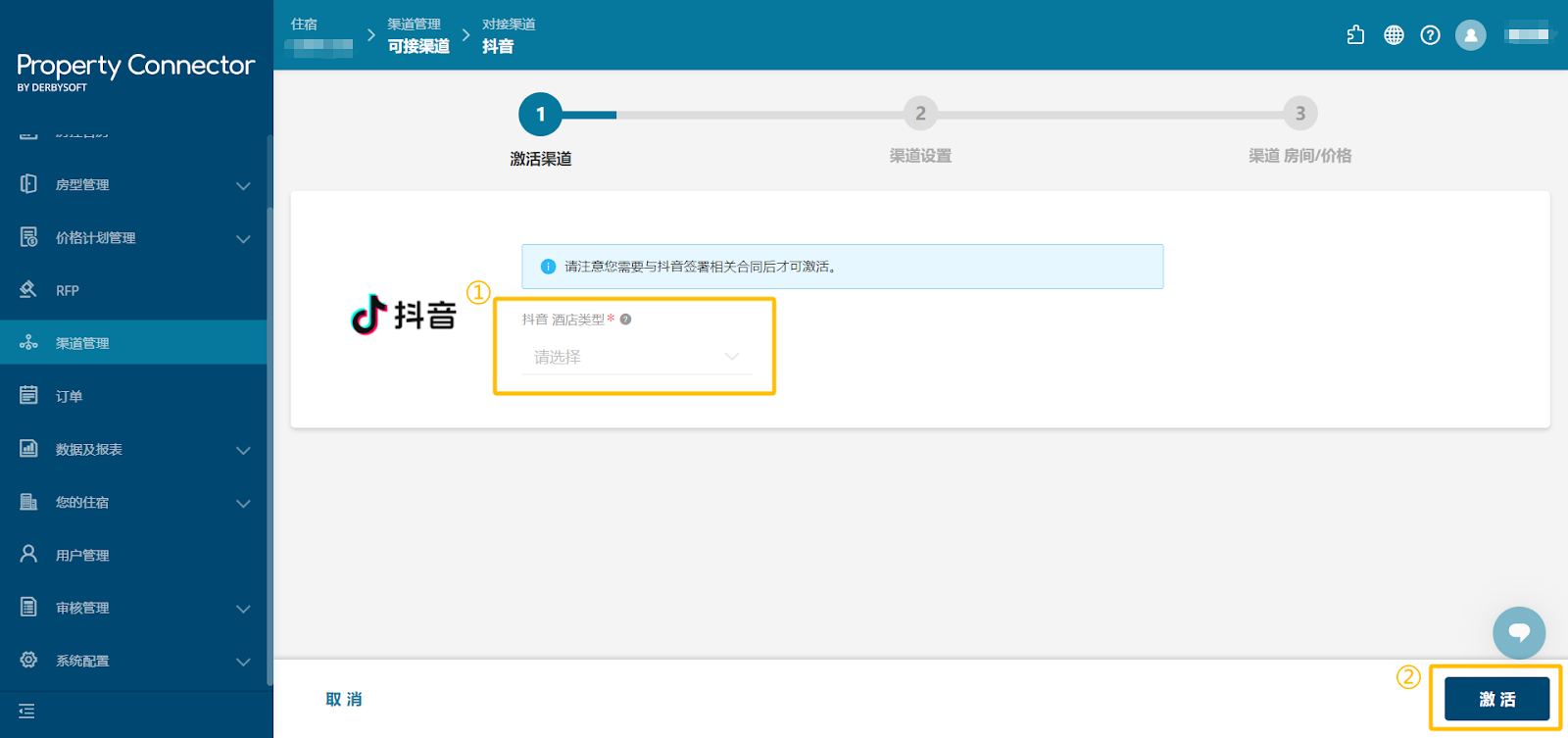Click the 激活 button

pyautogui.click(x=1496, y=699)
